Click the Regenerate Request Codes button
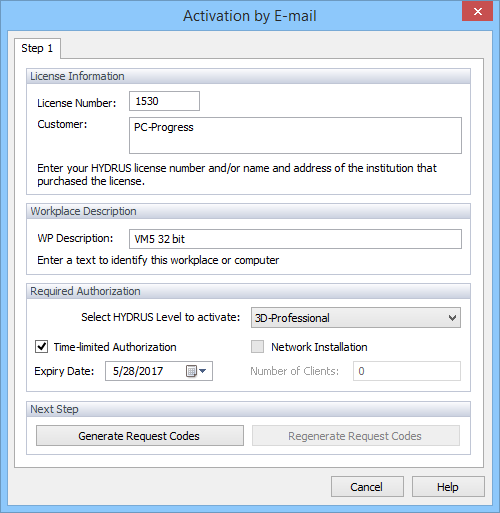The image size is (500, 513). coord(356,436)
